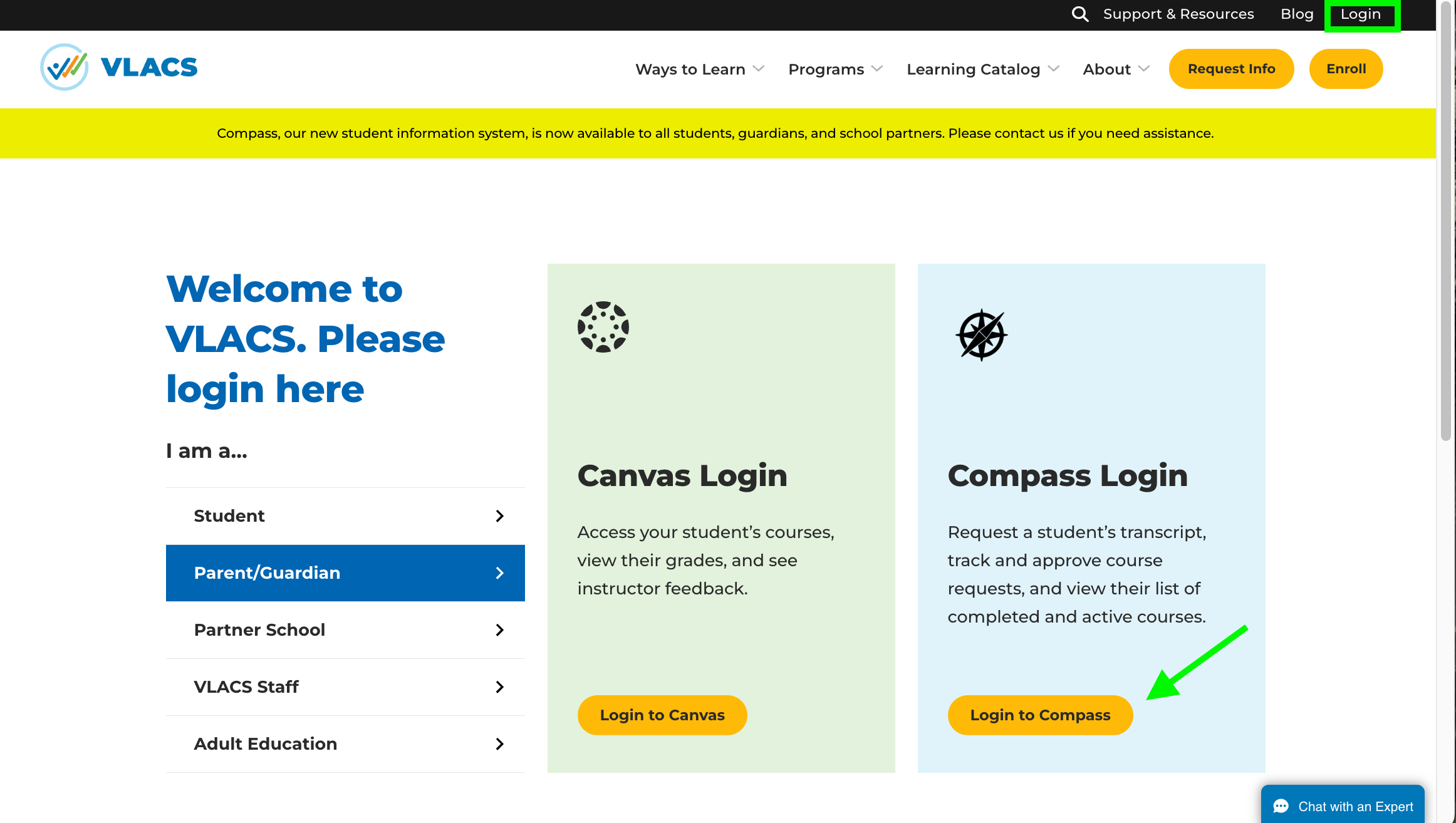Viewport: 1456px width, 823px height.
Task: Click the Compass rose icon
Action: (981, 335)
